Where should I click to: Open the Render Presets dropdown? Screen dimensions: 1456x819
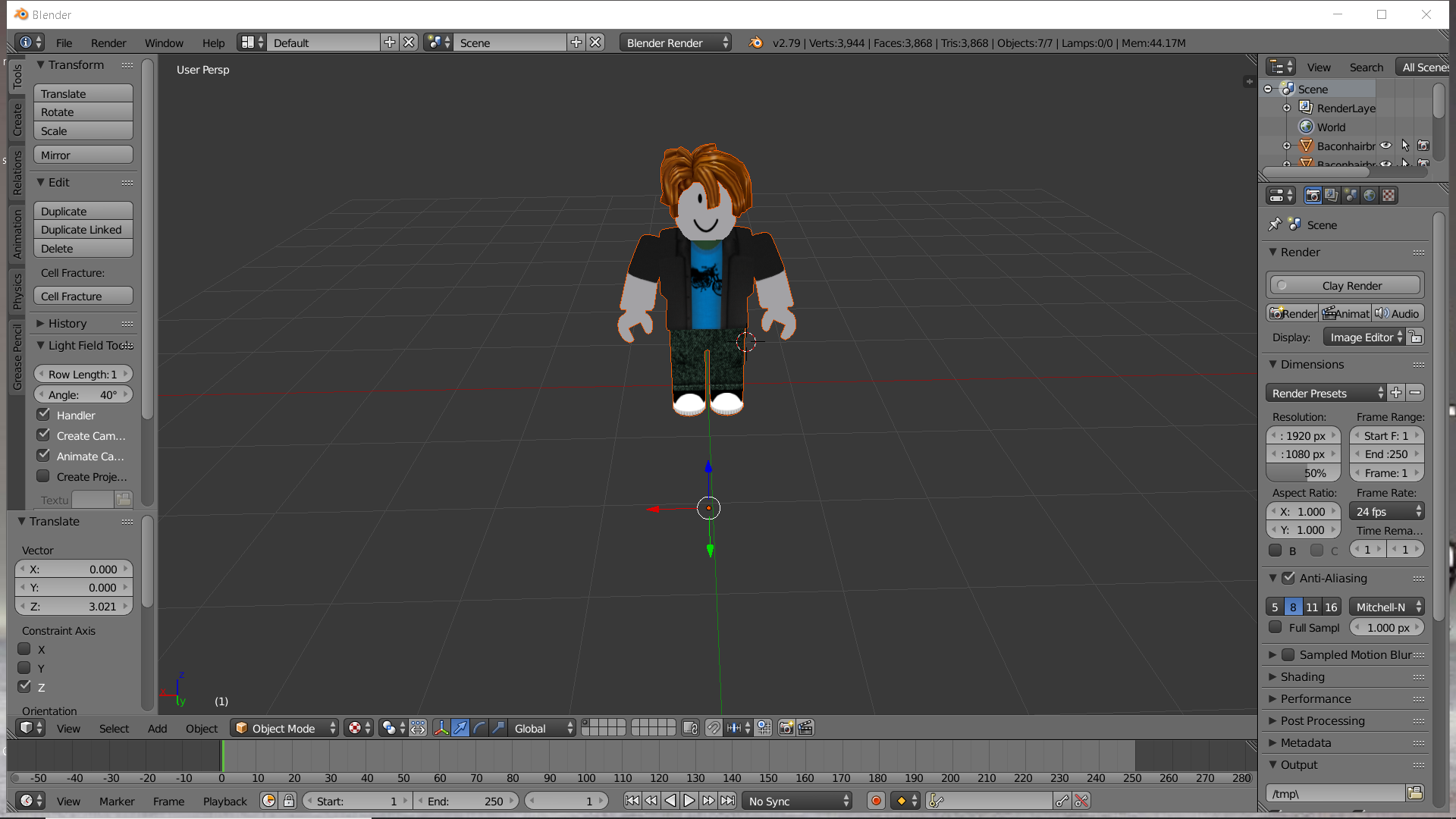pos(1326,393)
